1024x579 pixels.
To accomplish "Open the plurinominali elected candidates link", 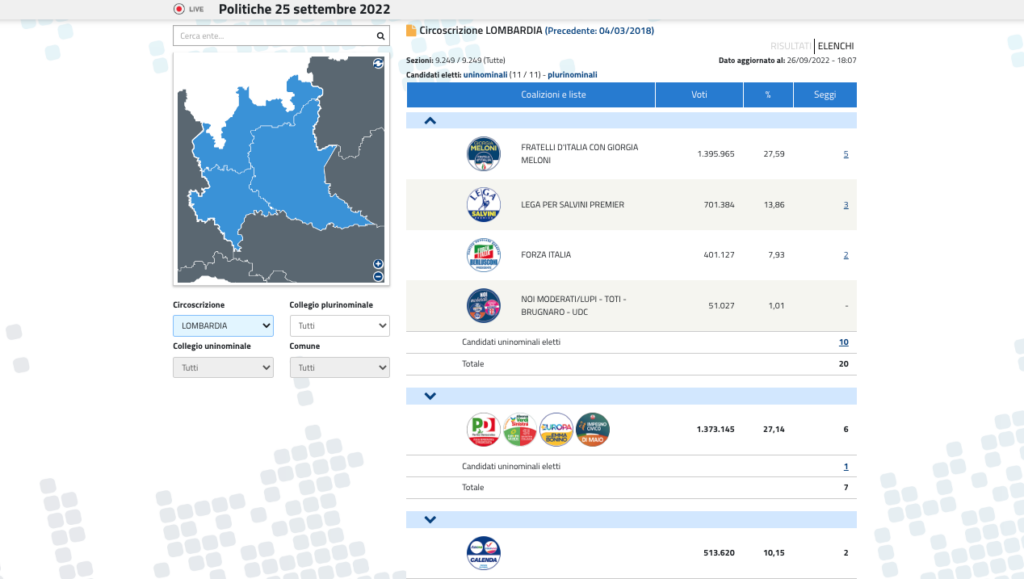I will (572, 74).
